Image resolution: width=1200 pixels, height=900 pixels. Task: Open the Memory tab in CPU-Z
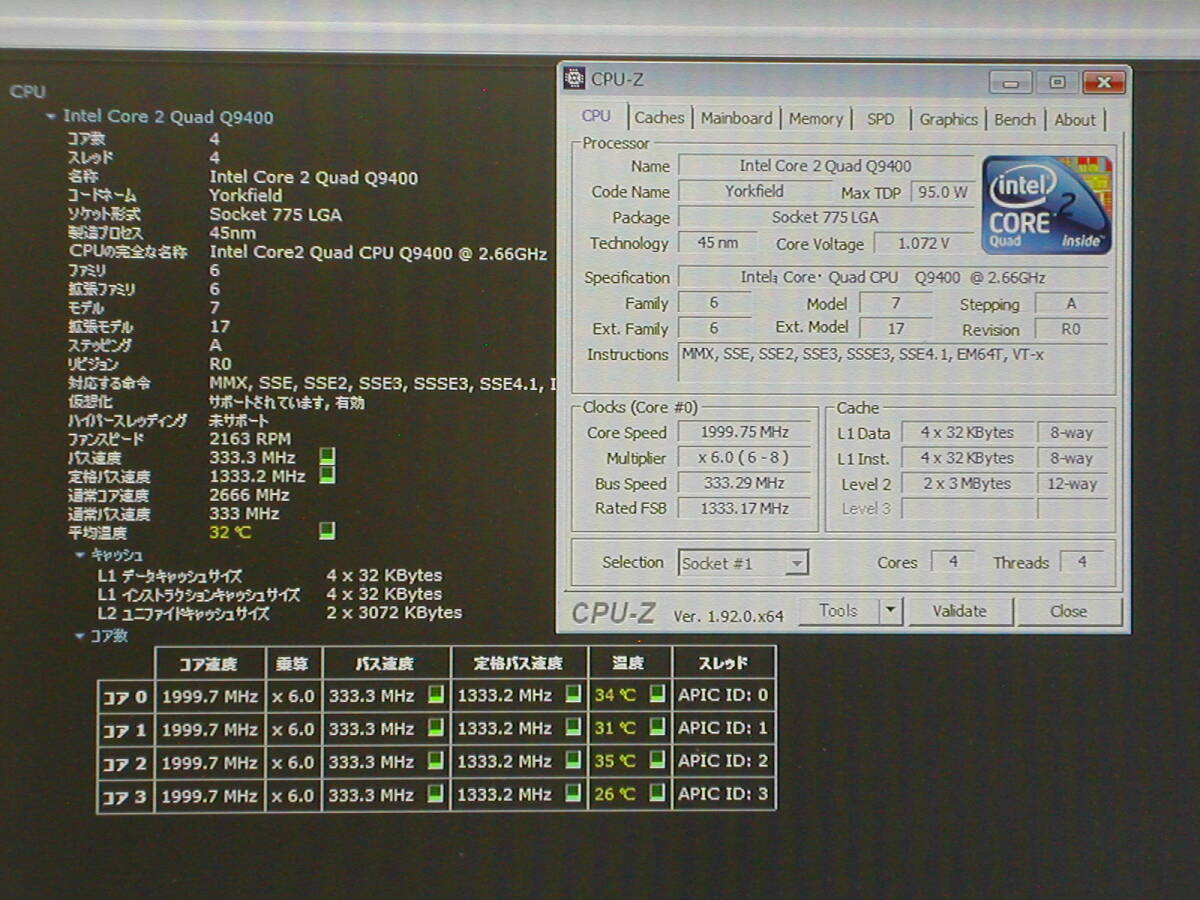coord(815,118)
